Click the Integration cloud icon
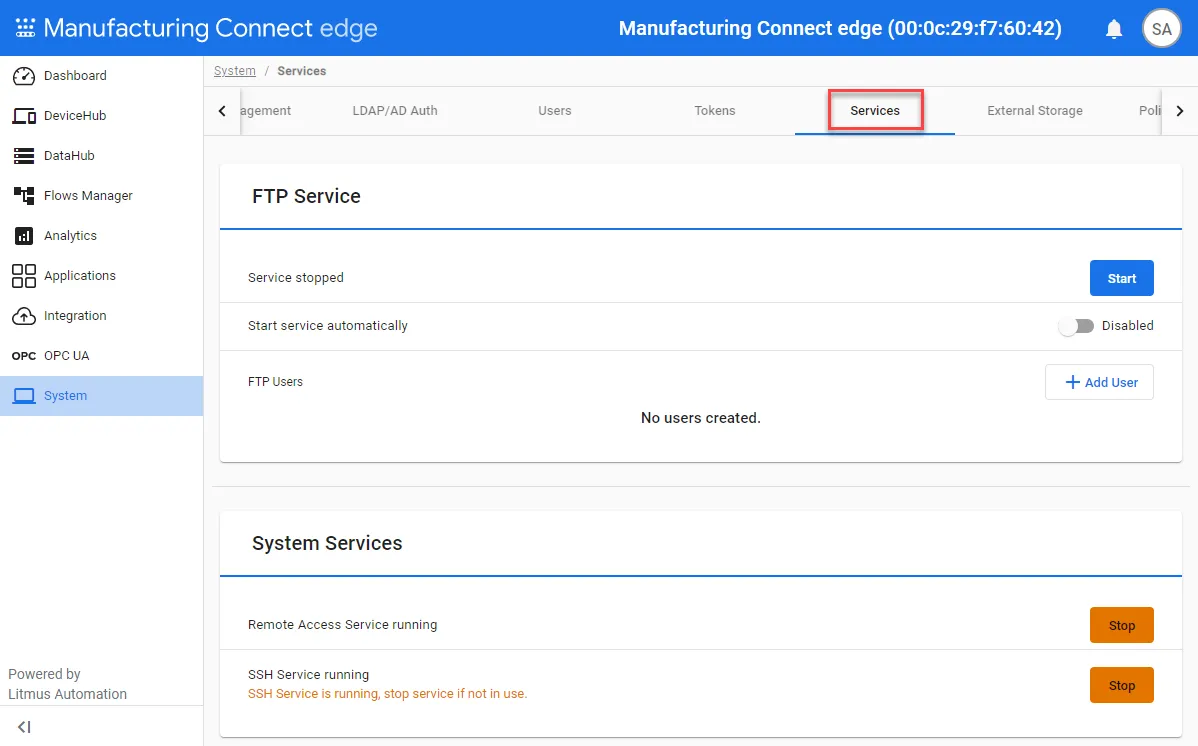1198x746 pixels. pos(24,316)
